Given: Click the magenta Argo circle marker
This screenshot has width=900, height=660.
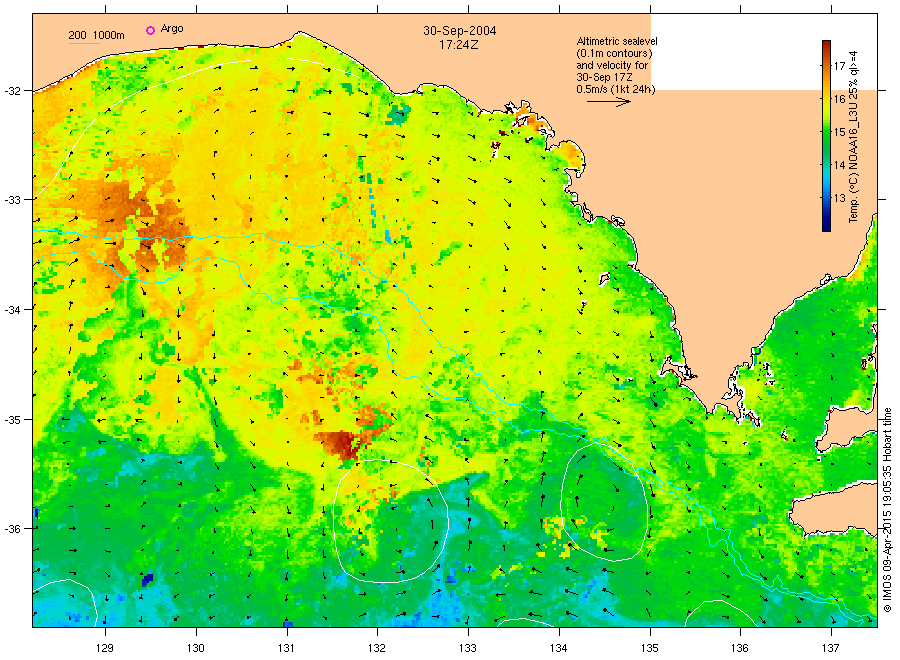Looking at the screenshot, I should click(150, 30).
